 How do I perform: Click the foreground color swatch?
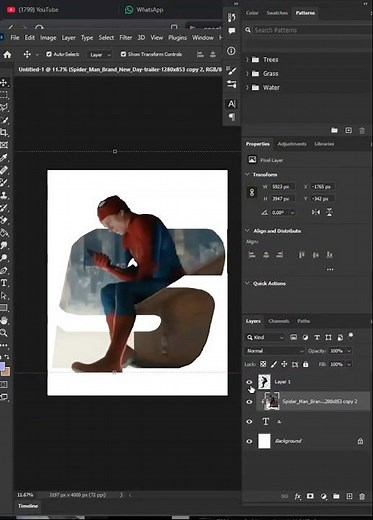coord(2,367)
